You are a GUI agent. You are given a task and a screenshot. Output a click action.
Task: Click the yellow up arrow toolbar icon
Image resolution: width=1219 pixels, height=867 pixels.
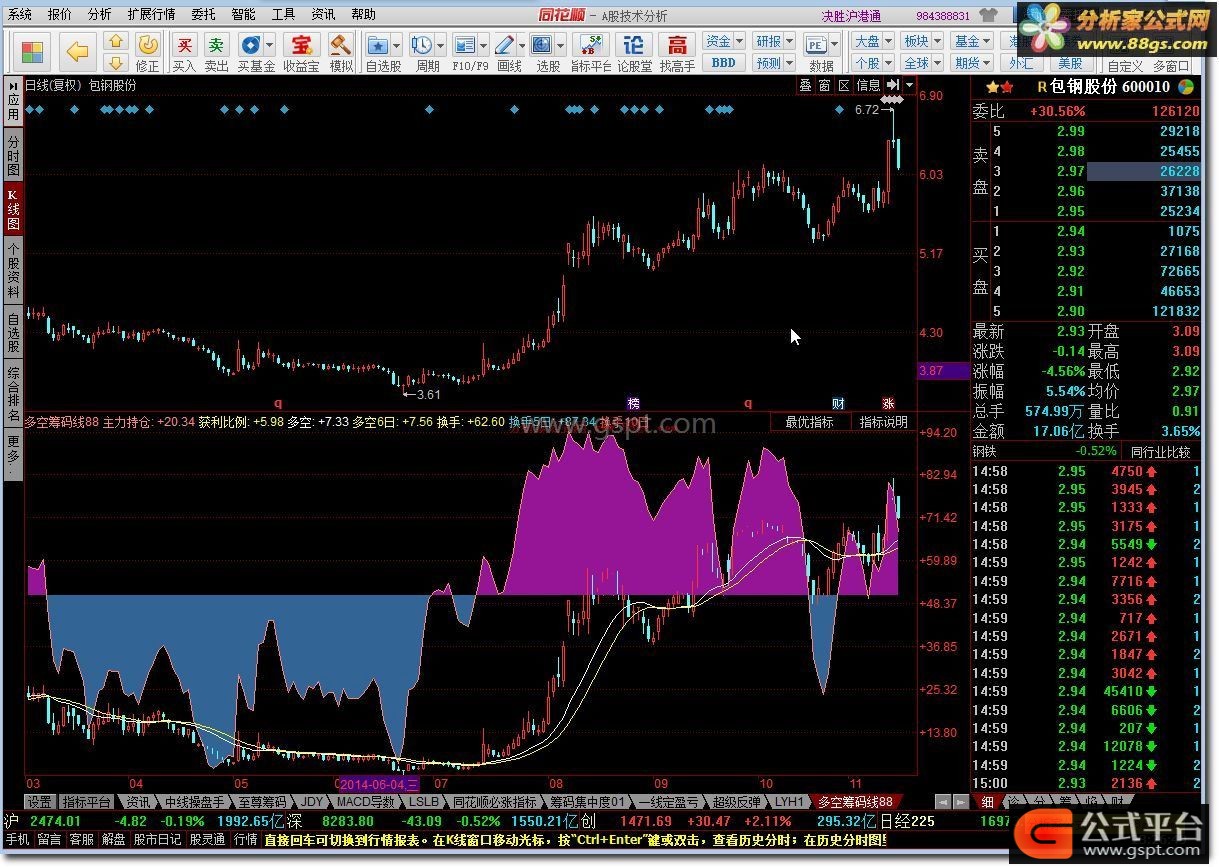tap(116, 42)
